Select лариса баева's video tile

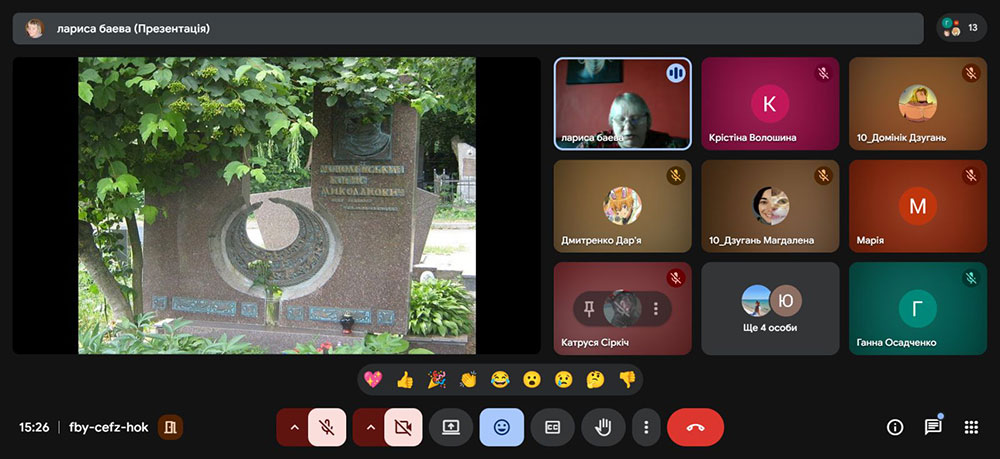pyautogui.click(x=622, y=103)
